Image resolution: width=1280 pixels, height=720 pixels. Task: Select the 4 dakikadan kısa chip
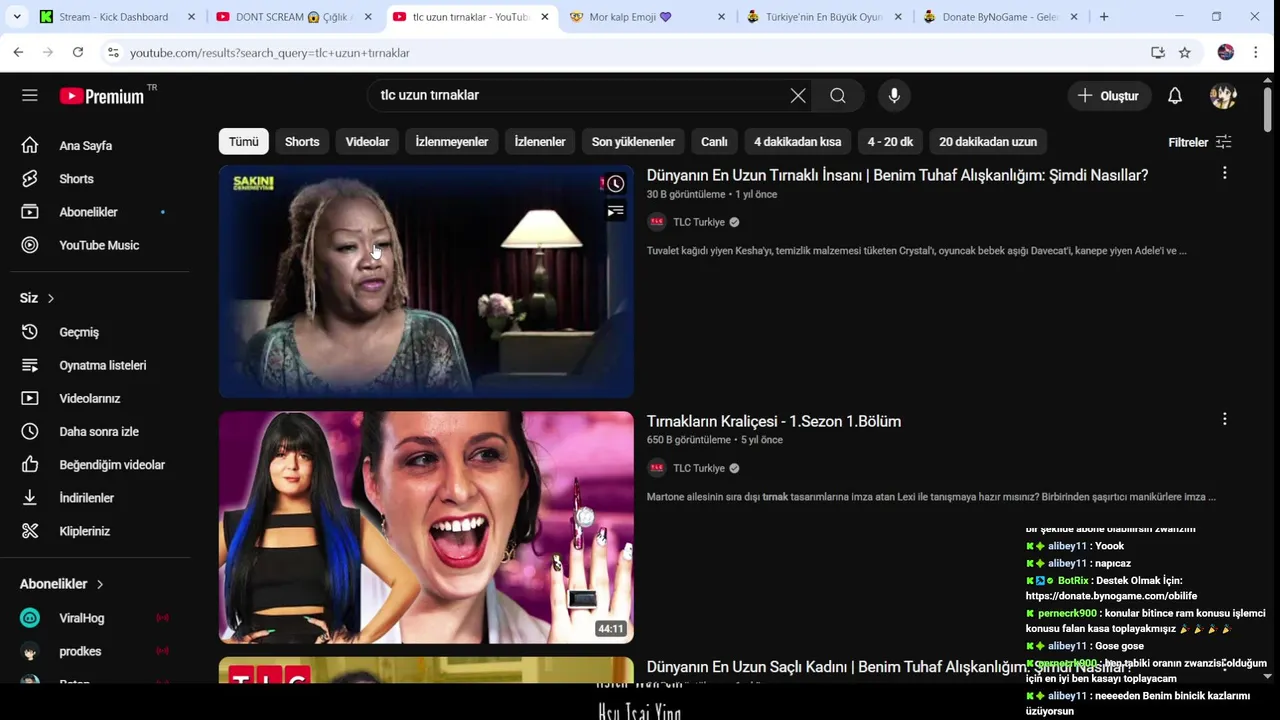coord(797,142)
